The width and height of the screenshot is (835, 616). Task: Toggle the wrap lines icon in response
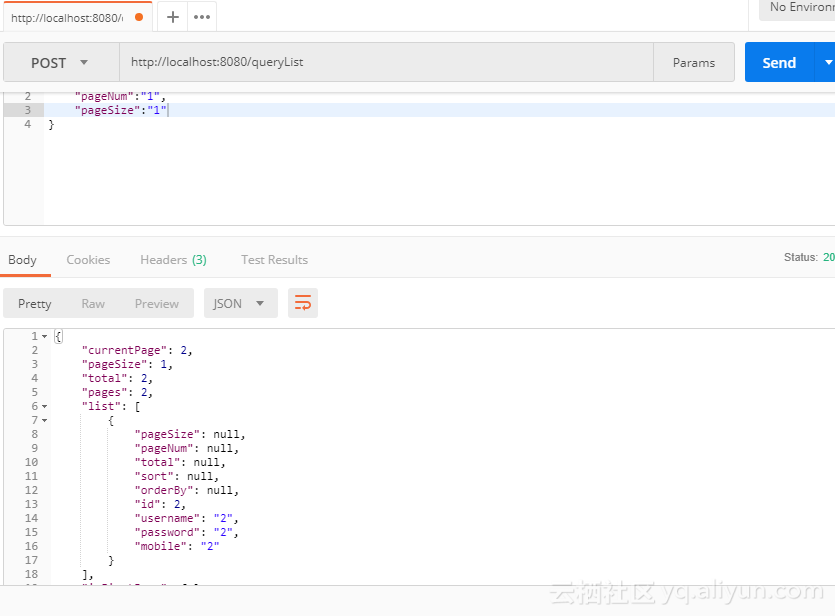click(303, 303)
